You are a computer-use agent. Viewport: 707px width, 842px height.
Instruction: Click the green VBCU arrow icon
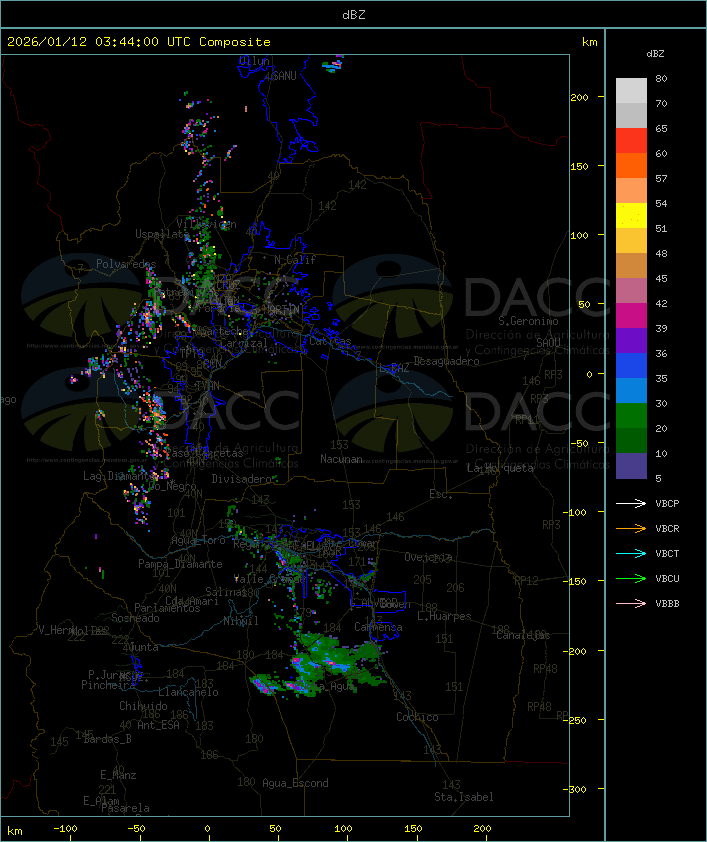click(x=631, y=579)
